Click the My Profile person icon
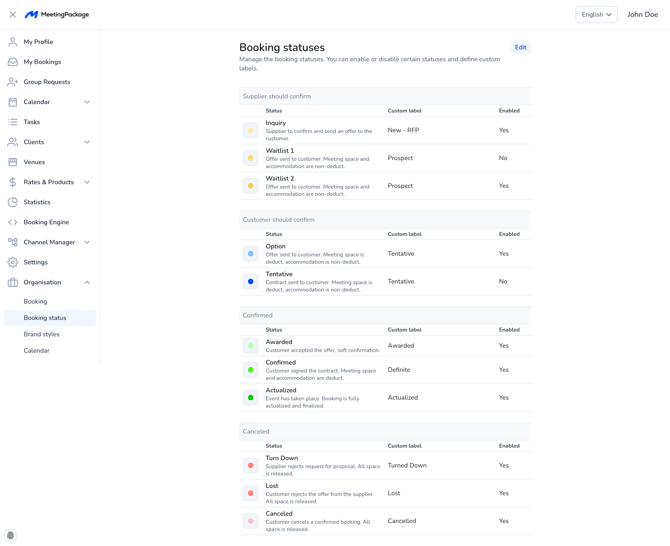Viewport: 670px width, 546px height. (13, 42)
